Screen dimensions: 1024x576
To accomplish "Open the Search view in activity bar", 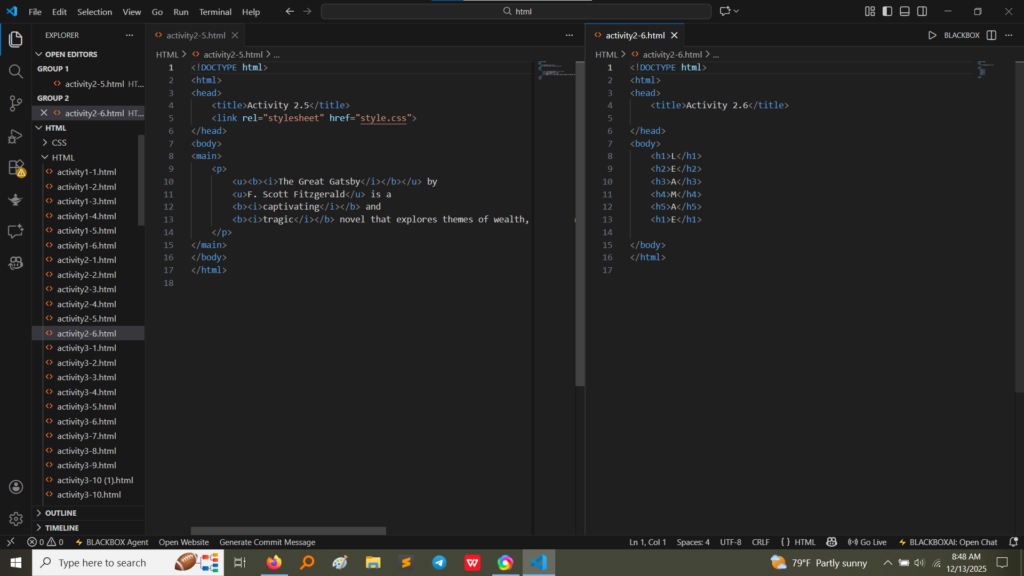I will tap(16, 72).
